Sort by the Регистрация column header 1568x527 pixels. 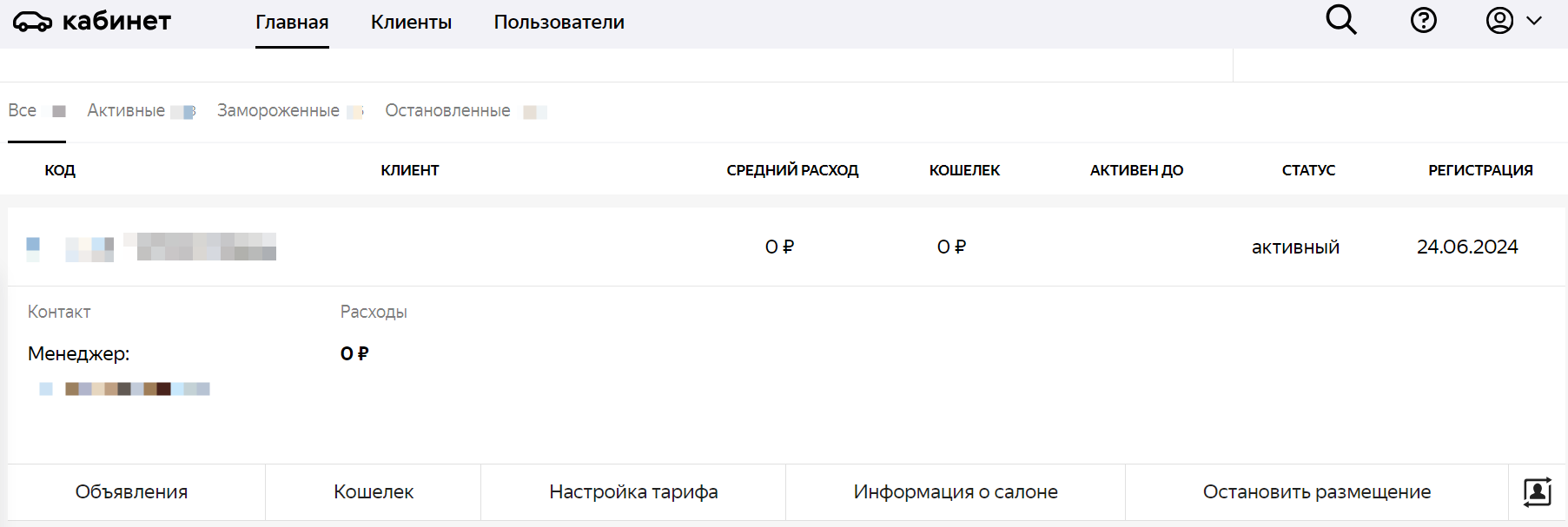click(1480, 170)
